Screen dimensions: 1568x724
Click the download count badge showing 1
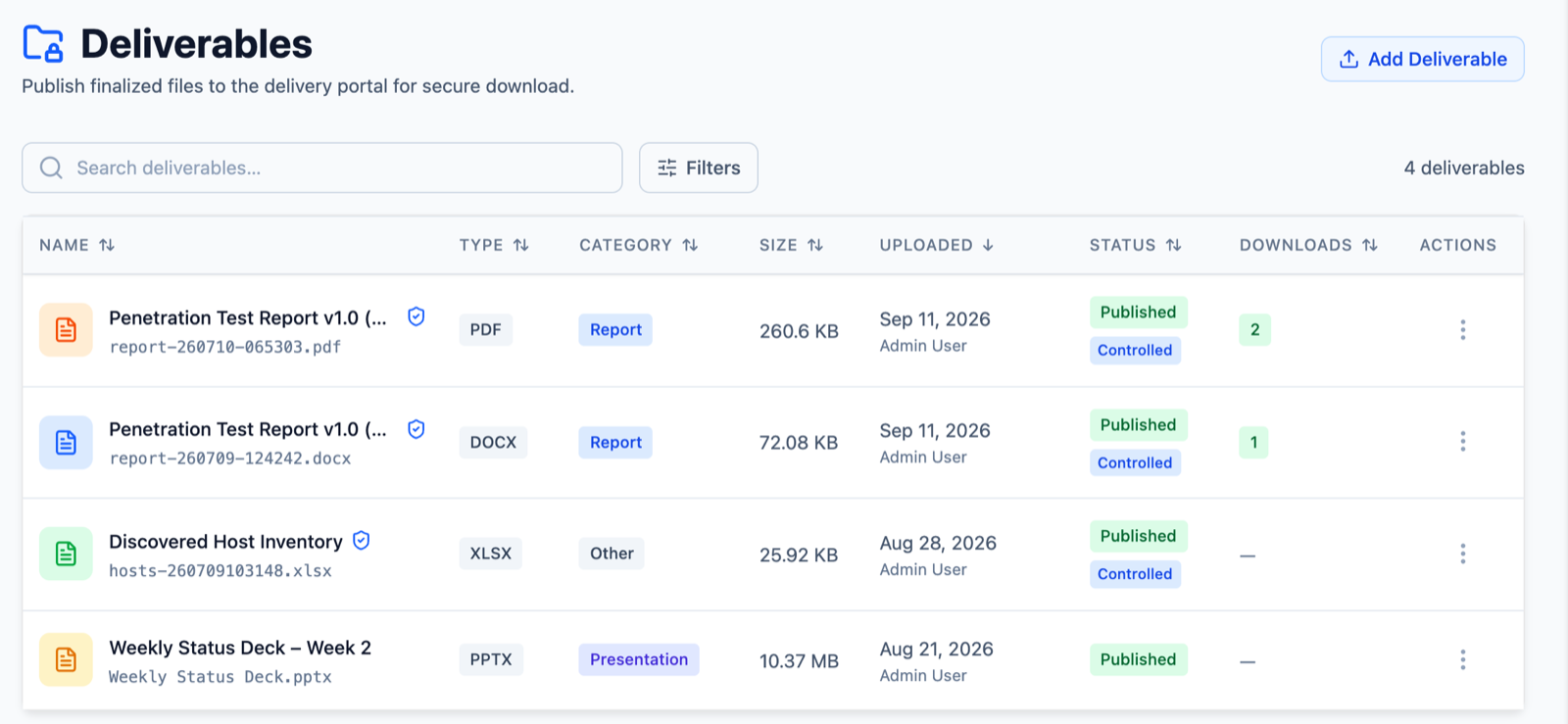(1253, 442)
